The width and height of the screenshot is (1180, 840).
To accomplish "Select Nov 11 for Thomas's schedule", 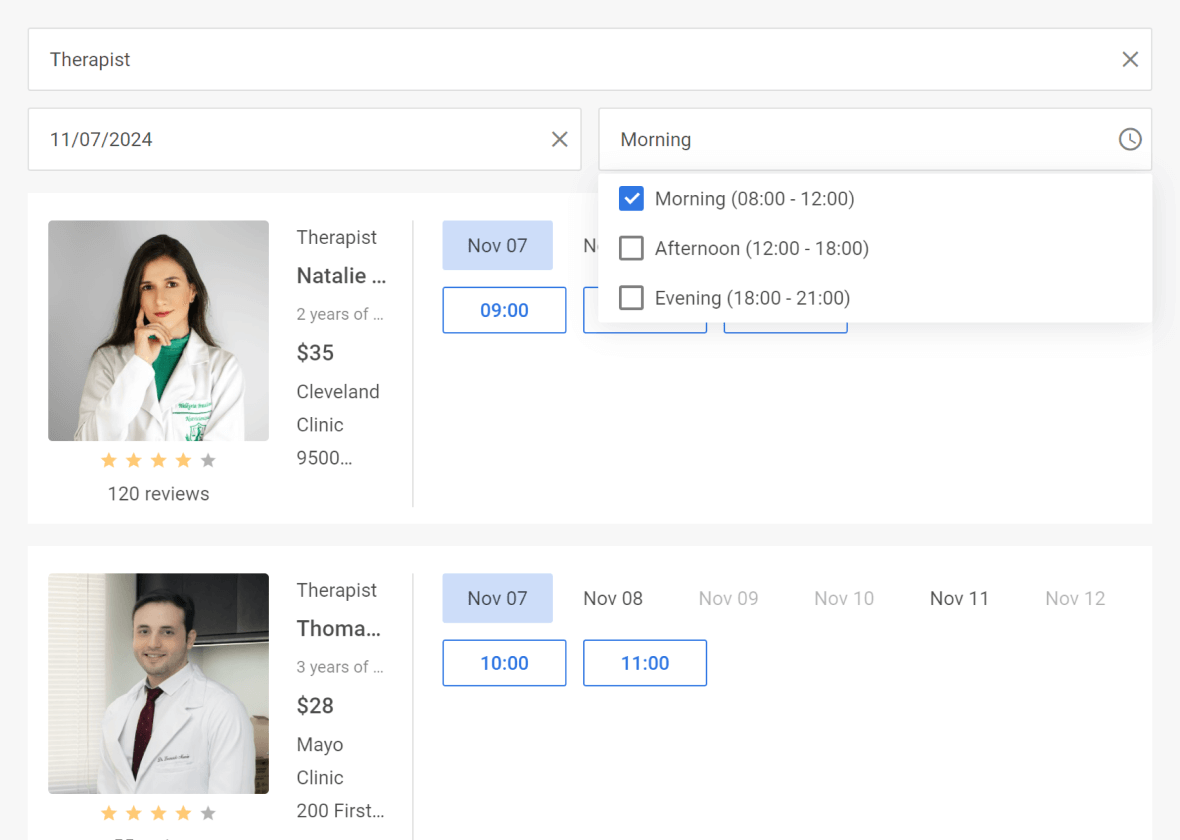I will (x=959, y=597).
